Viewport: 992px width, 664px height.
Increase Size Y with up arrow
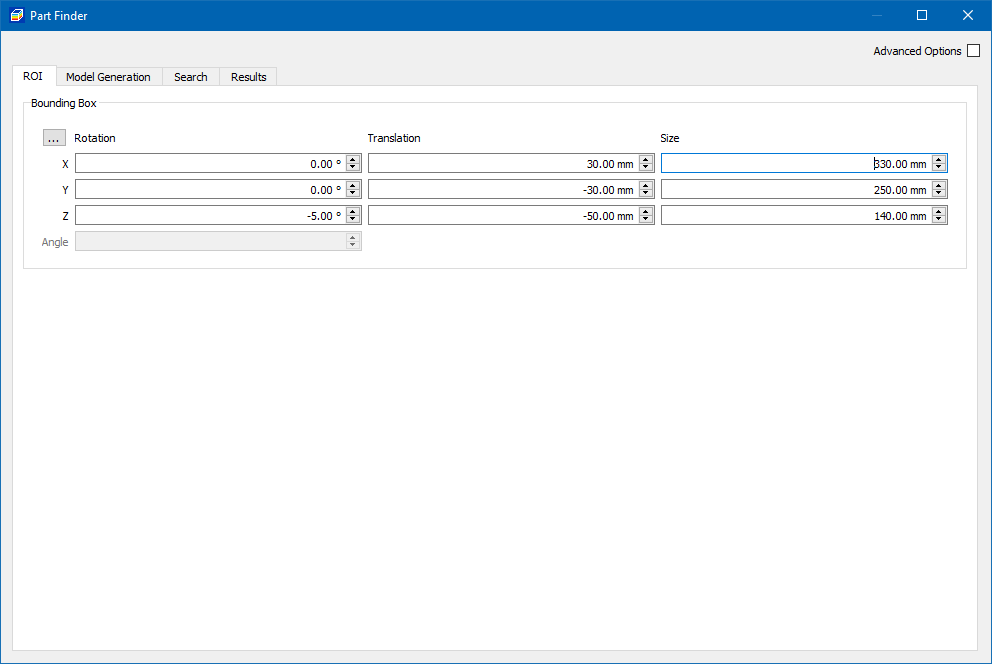939,185
